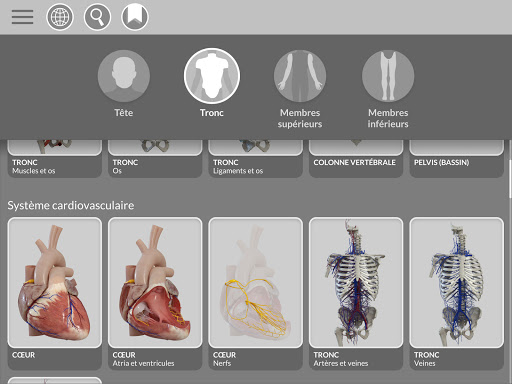This screenshot has height=384, width=512.
Task: Open TRONC Os card
Action: 155,159
